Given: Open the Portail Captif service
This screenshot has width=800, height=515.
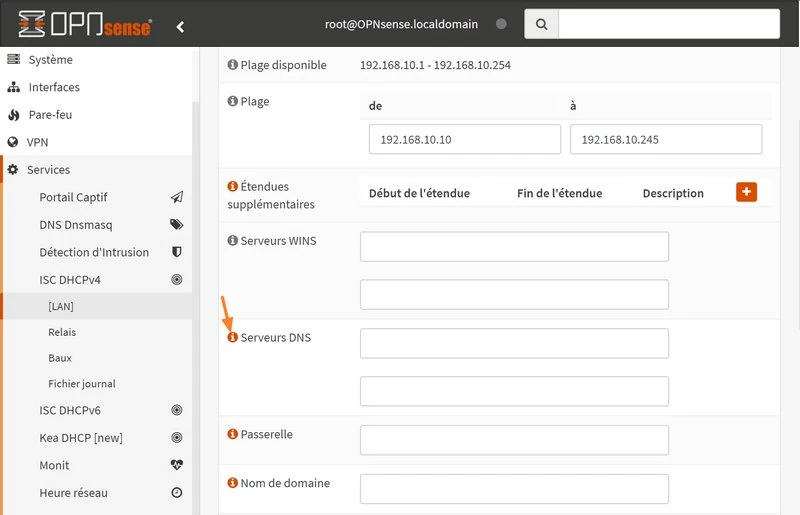Looking at the screenshot, I should [x=73, y=197].
